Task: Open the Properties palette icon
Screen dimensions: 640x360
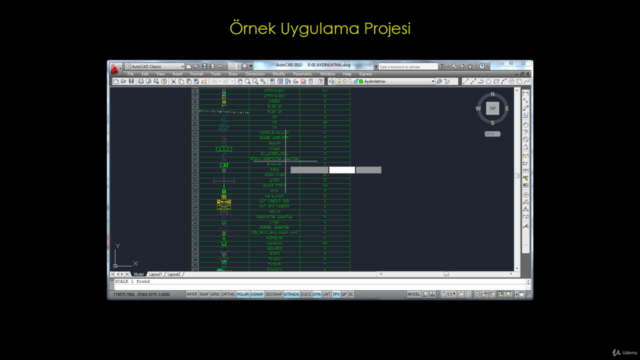Action: [272, 81]
